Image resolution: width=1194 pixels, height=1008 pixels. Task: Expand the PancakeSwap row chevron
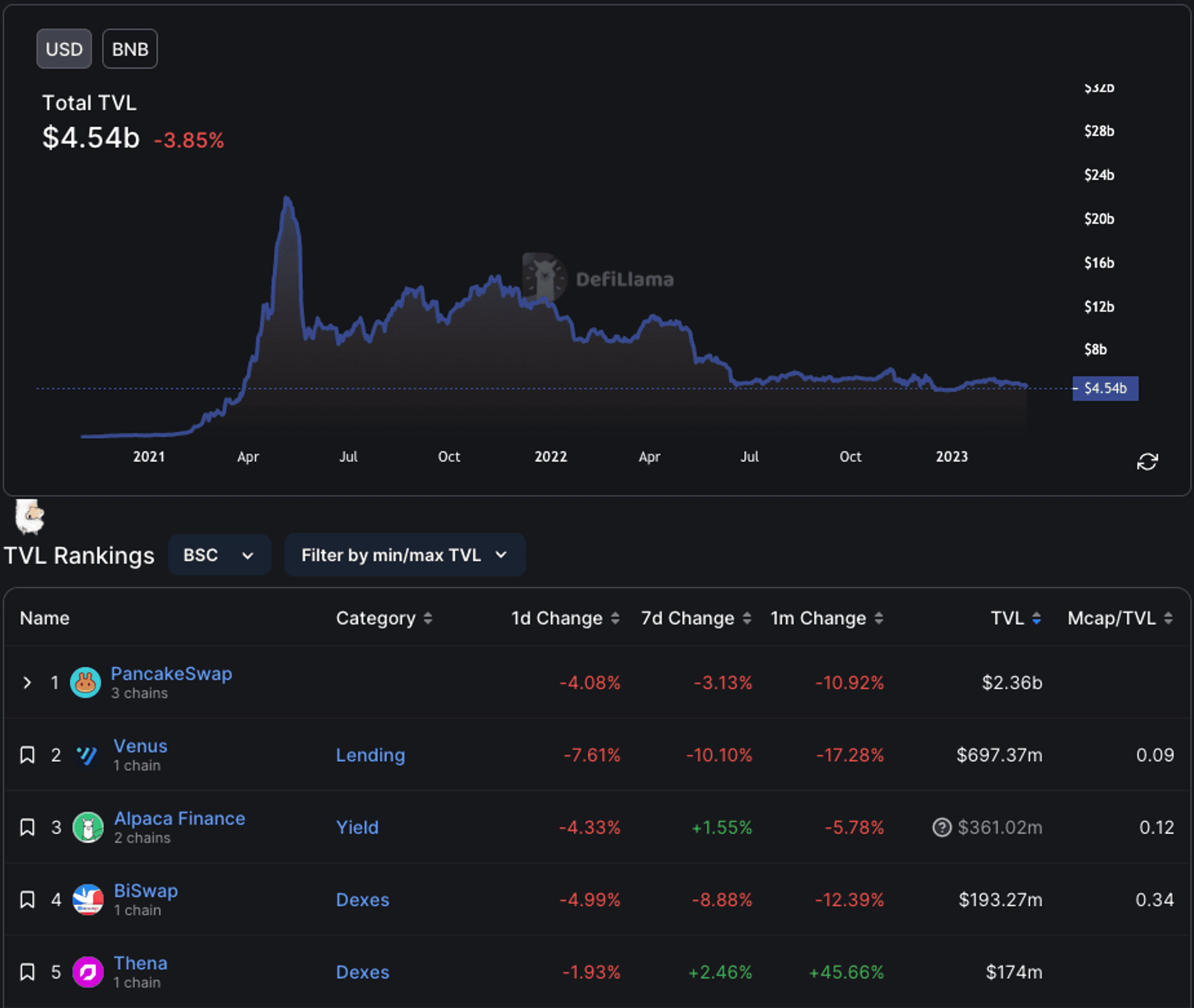[x=27, y=683]
